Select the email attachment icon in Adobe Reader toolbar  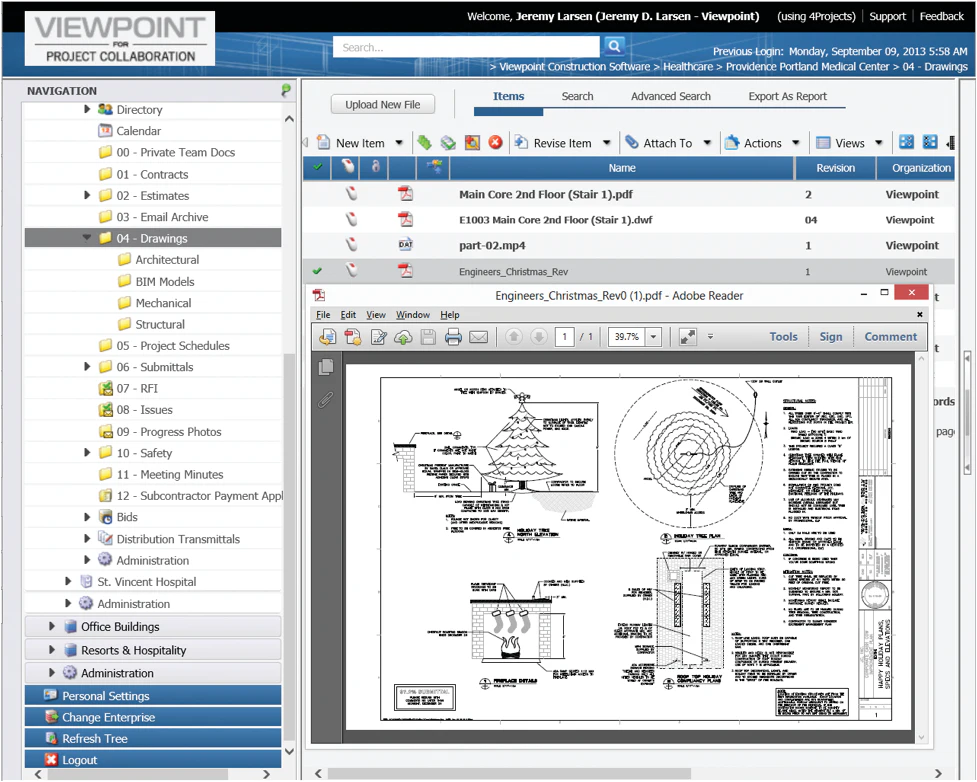(x=476, y=337)
